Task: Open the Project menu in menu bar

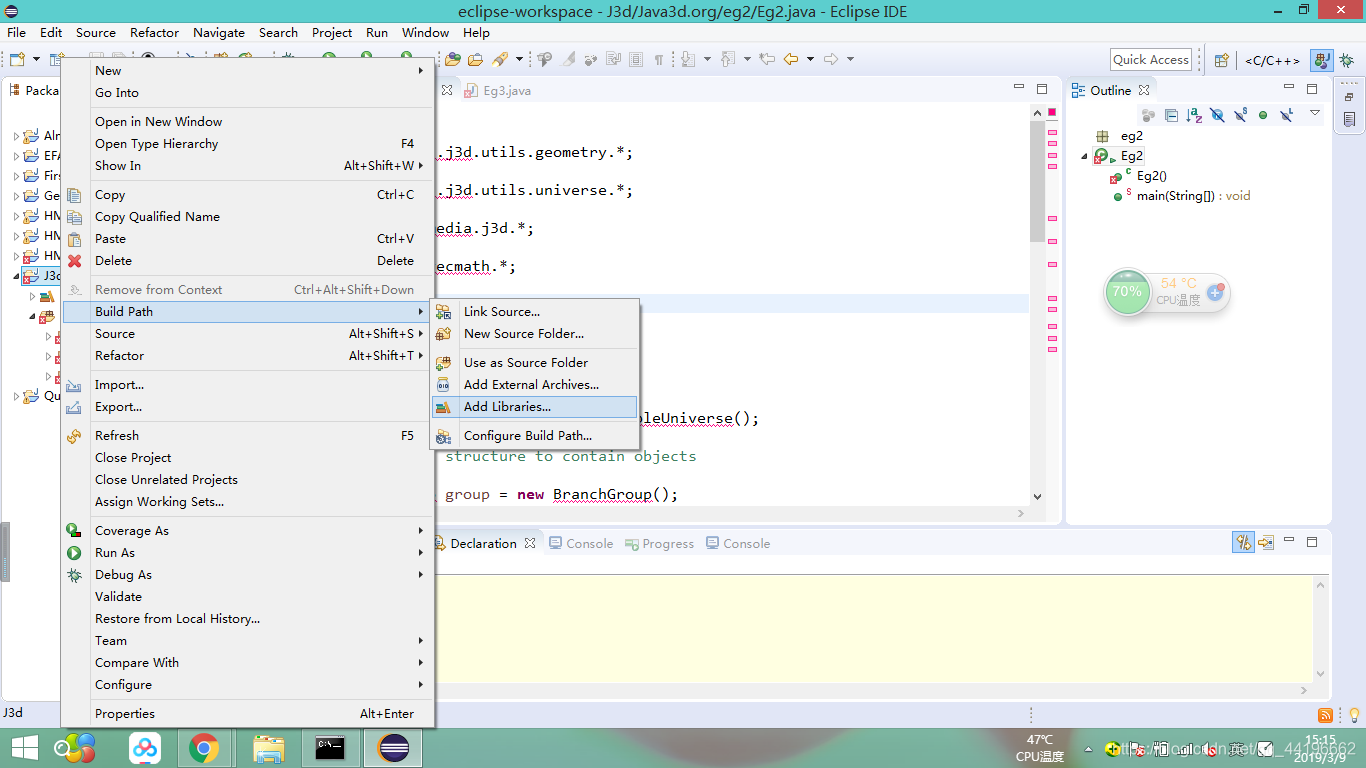Action: [332, 33]
